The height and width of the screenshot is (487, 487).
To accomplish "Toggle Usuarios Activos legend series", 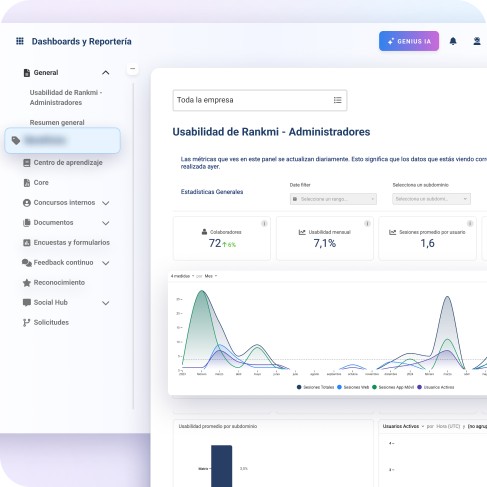I will [436, 387].
